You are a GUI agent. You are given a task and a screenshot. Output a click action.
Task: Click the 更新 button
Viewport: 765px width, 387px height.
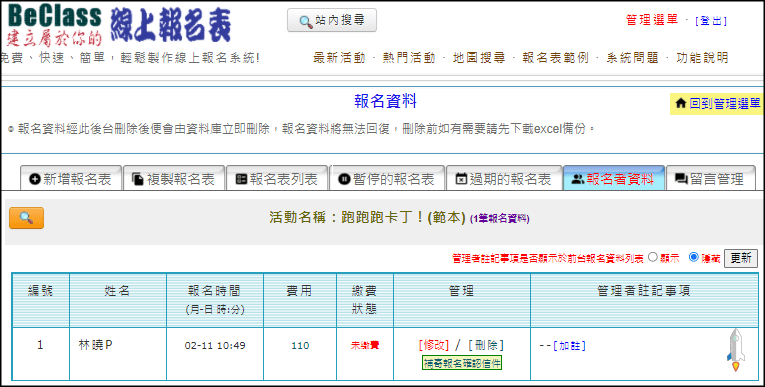741,258
